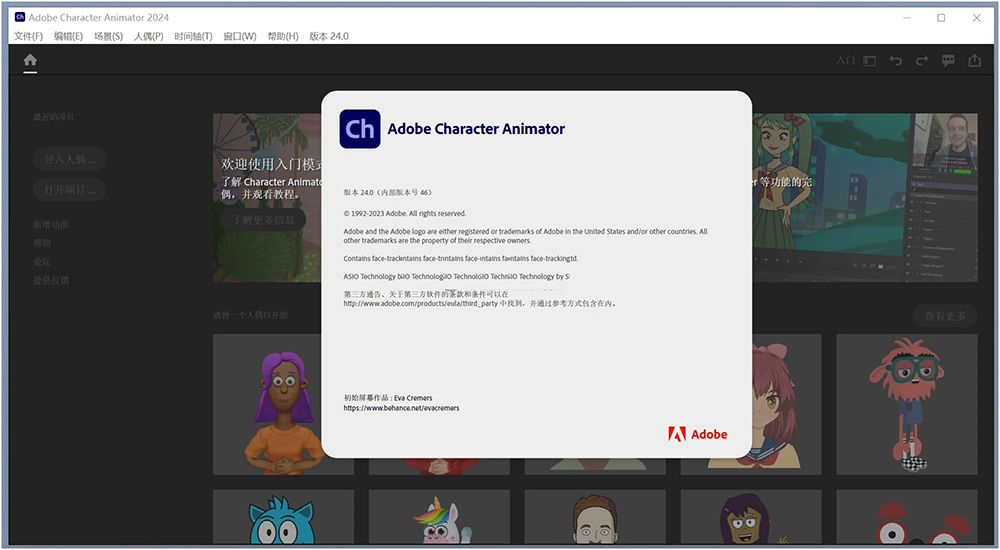
Task: Select the red big-eyed creature puppet thumbnail
Action: point(907,517)
